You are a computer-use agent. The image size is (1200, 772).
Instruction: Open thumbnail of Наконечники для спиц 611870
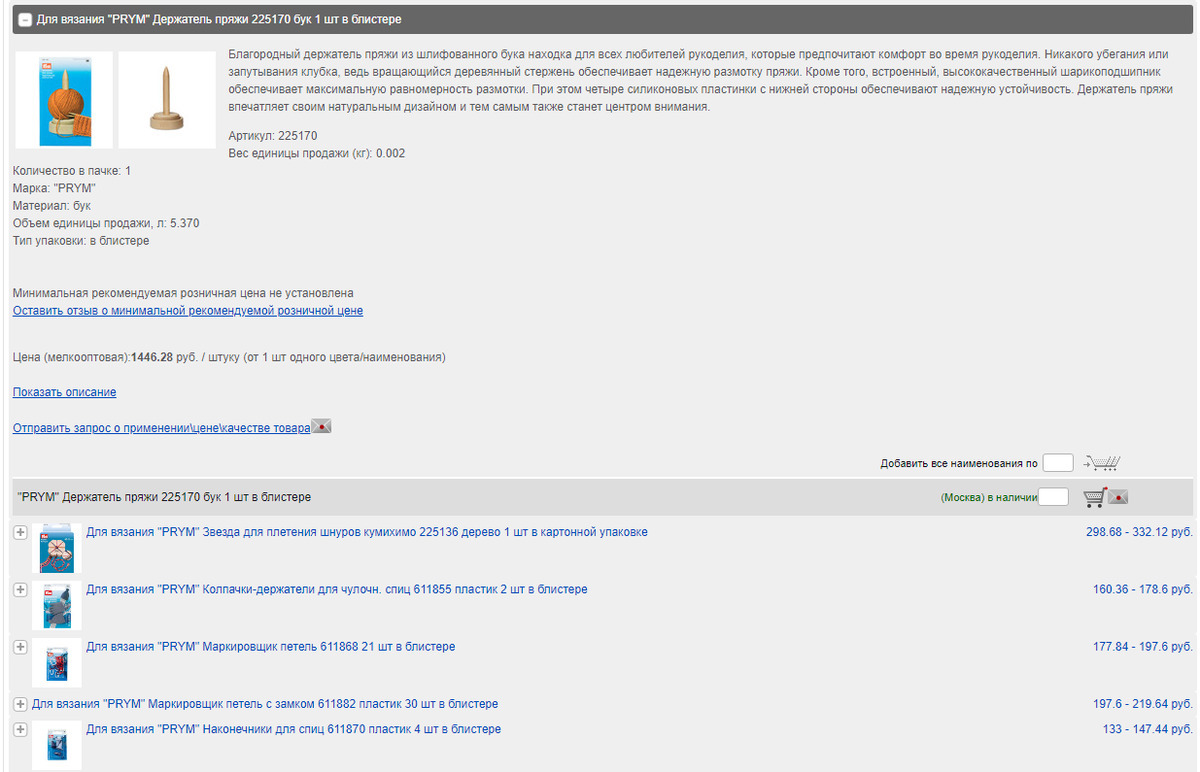57,745
